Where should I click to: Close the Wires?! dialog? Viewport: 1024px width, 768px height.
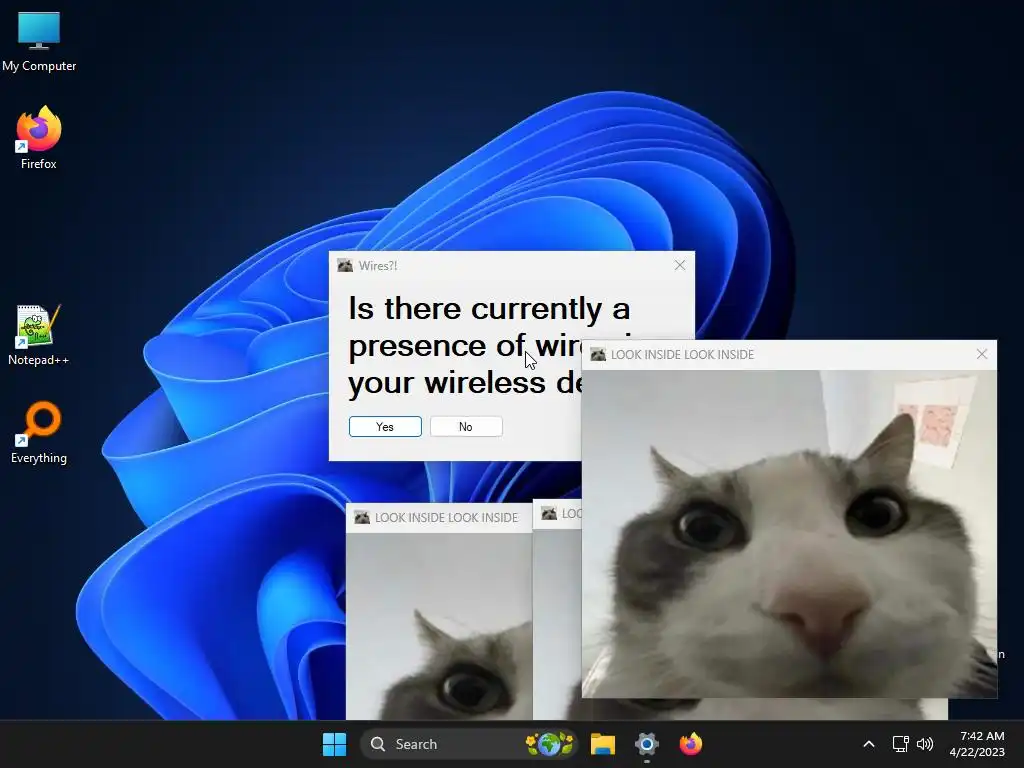coord(680,265)
